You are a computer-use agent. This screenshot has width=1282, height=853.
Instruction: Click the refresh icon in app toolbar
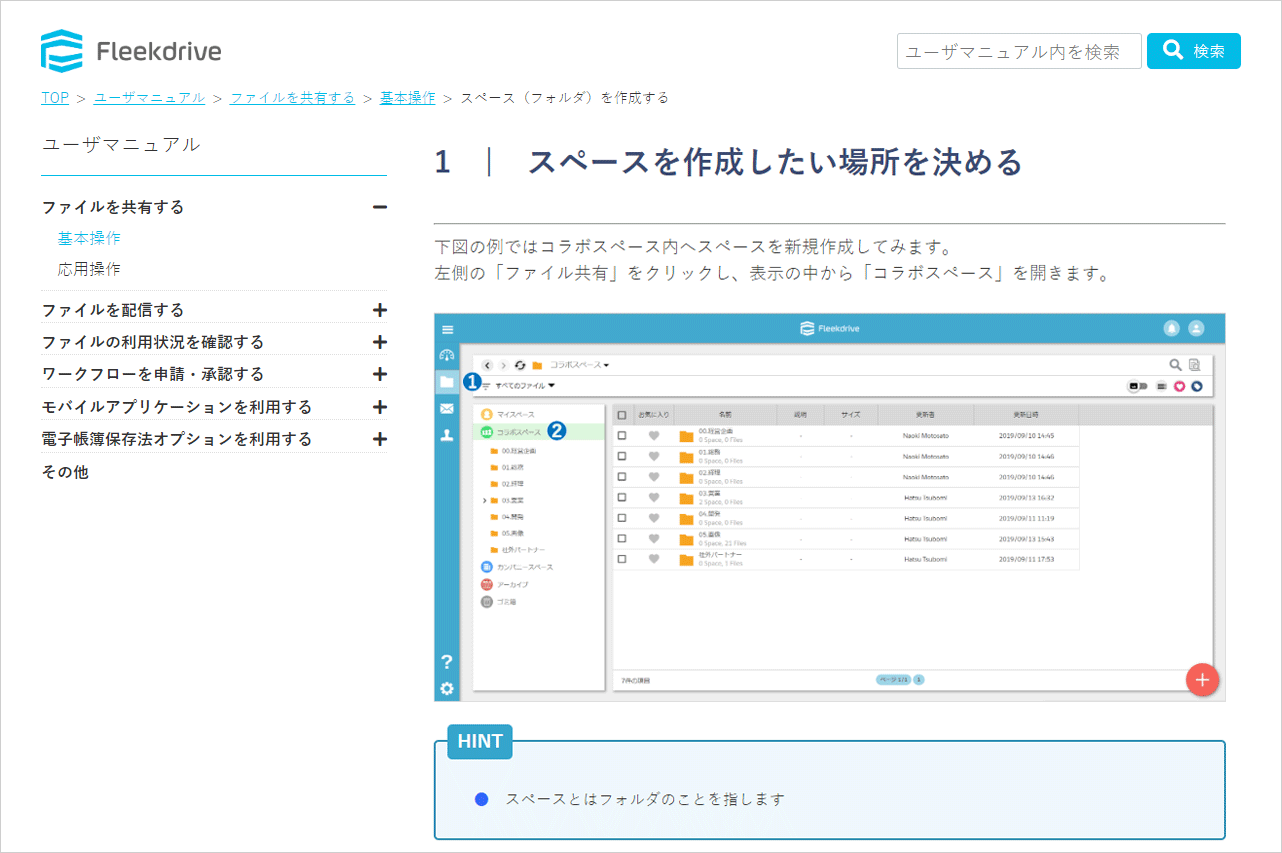click(520, 365)
